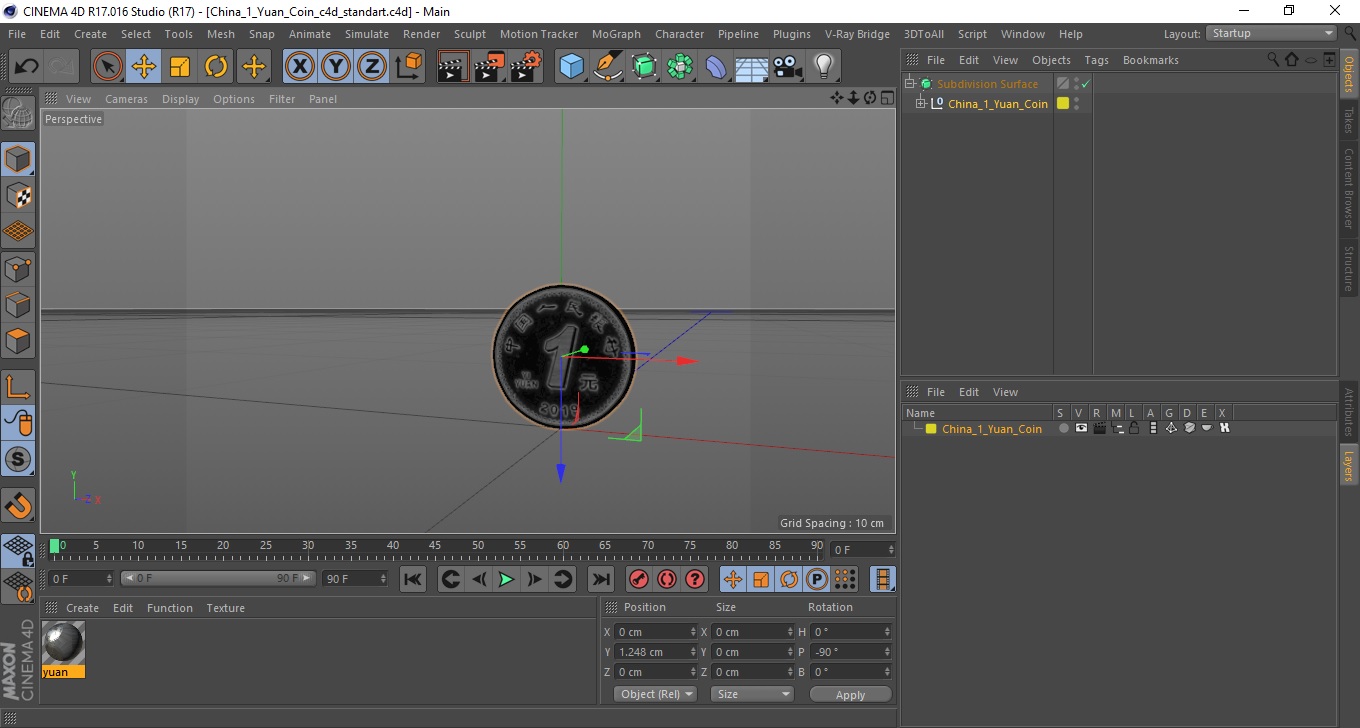Open the Window menu
The image size is (1360, 728).
click(x=1022, y=34)
